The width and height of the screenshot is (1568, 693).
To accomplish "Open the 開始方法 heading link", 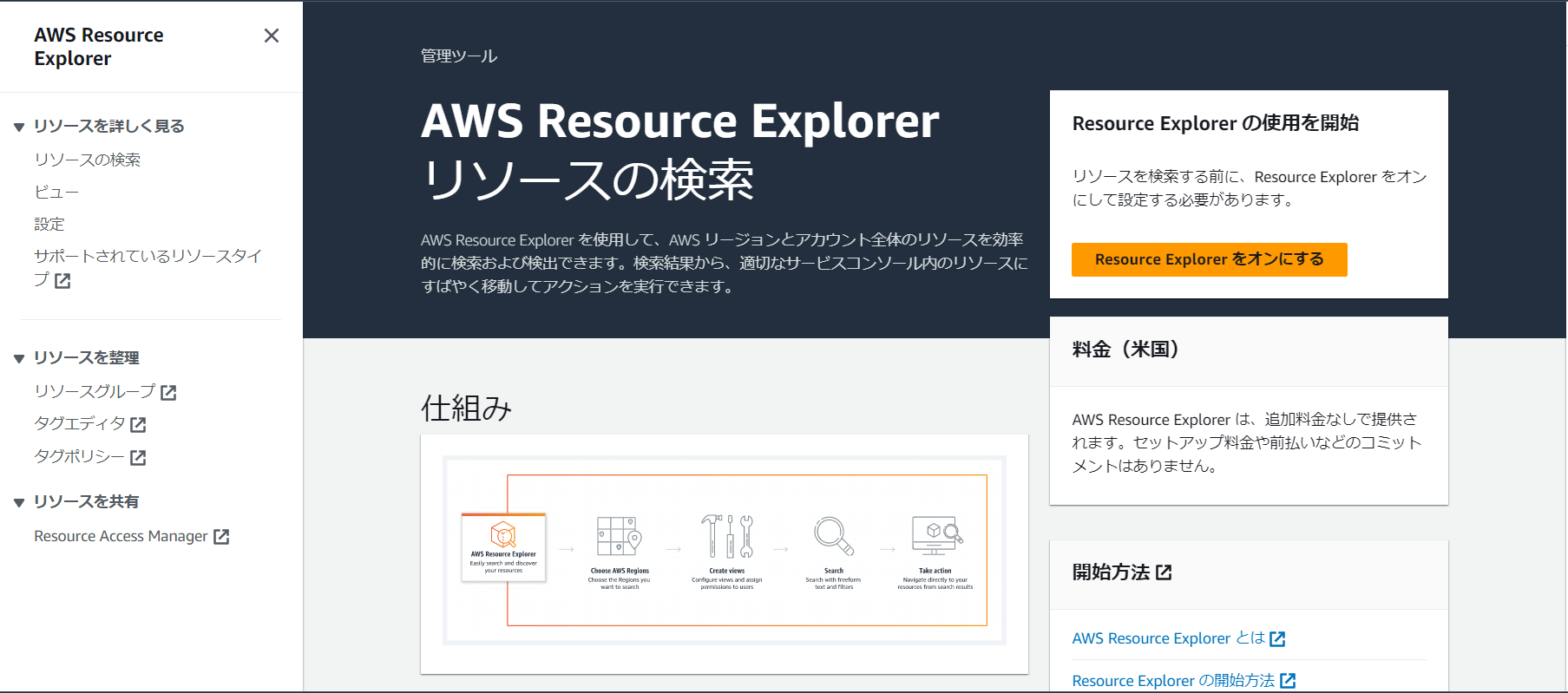I will [1111, 572].
